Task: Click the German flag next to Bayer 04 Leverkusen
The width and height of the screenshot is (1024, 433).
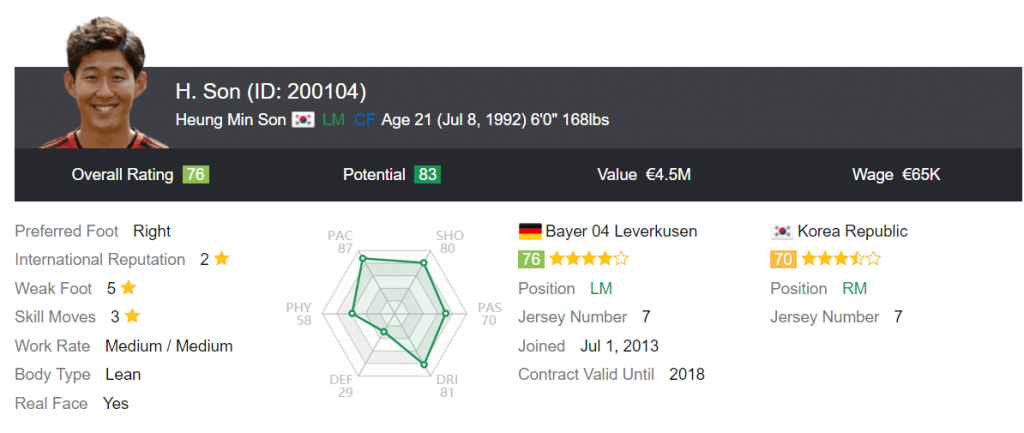Action: tap(530, 231)
